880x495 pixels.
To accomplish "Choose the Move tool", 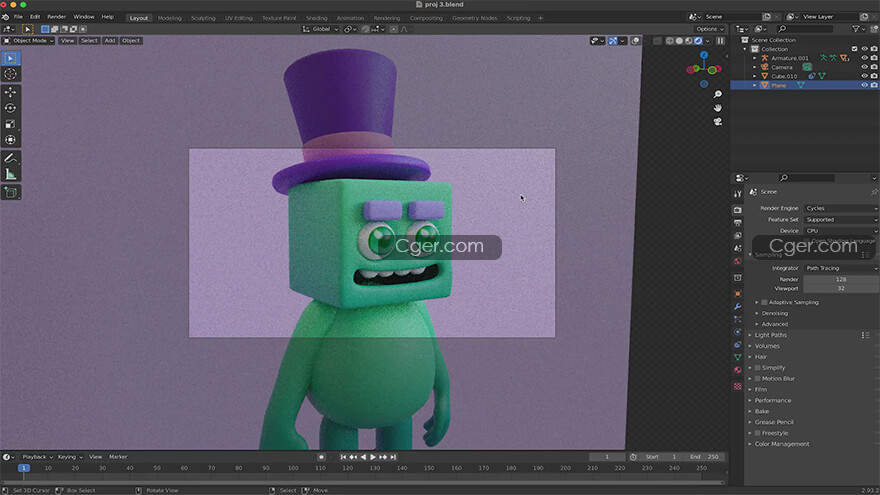I will point(11,92).
